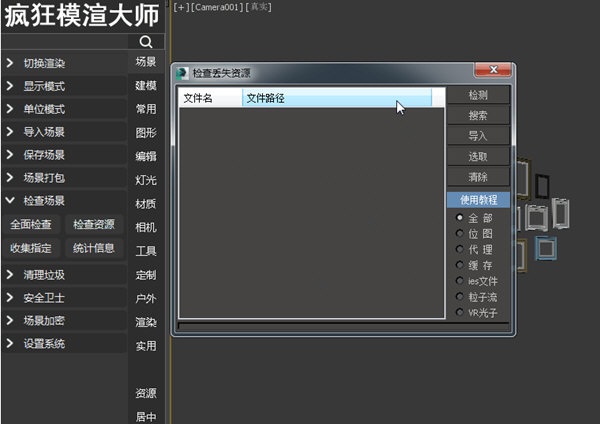This screenshot has width=600, height=424.
Task: Click the 检查丢失资源 dialog app icon
Action: pos(183,73)
